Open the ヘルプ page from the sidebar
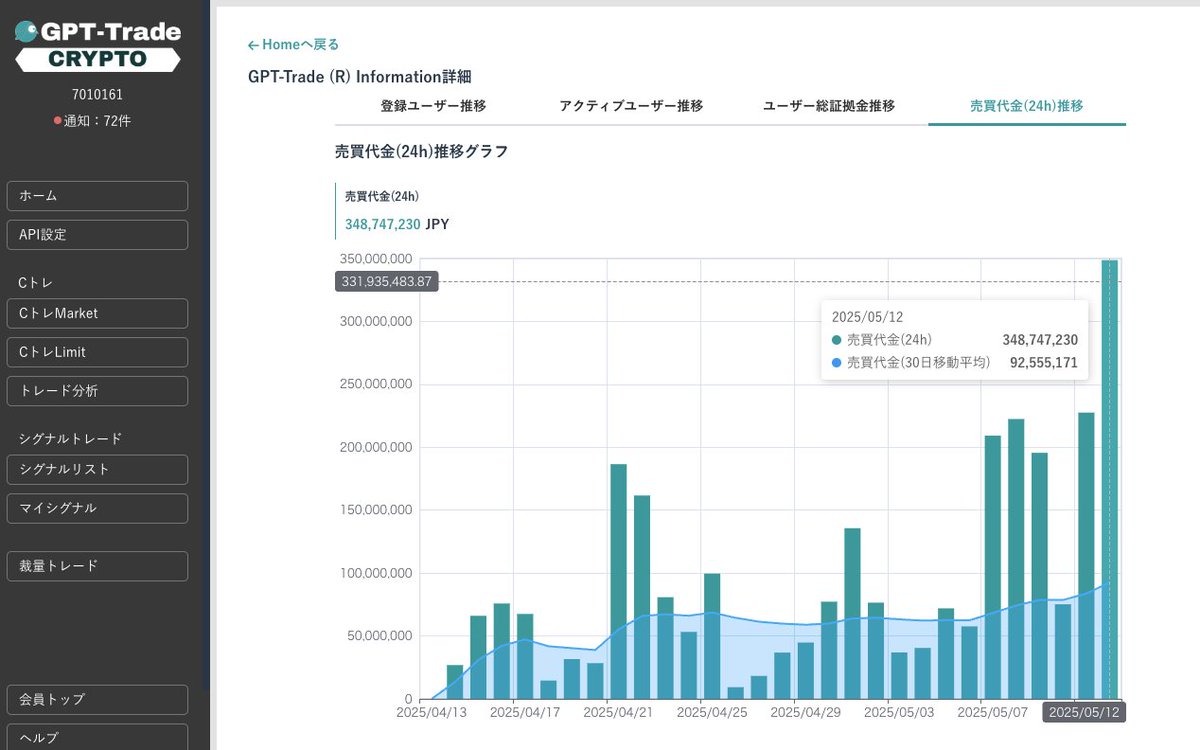 point(97,739)
